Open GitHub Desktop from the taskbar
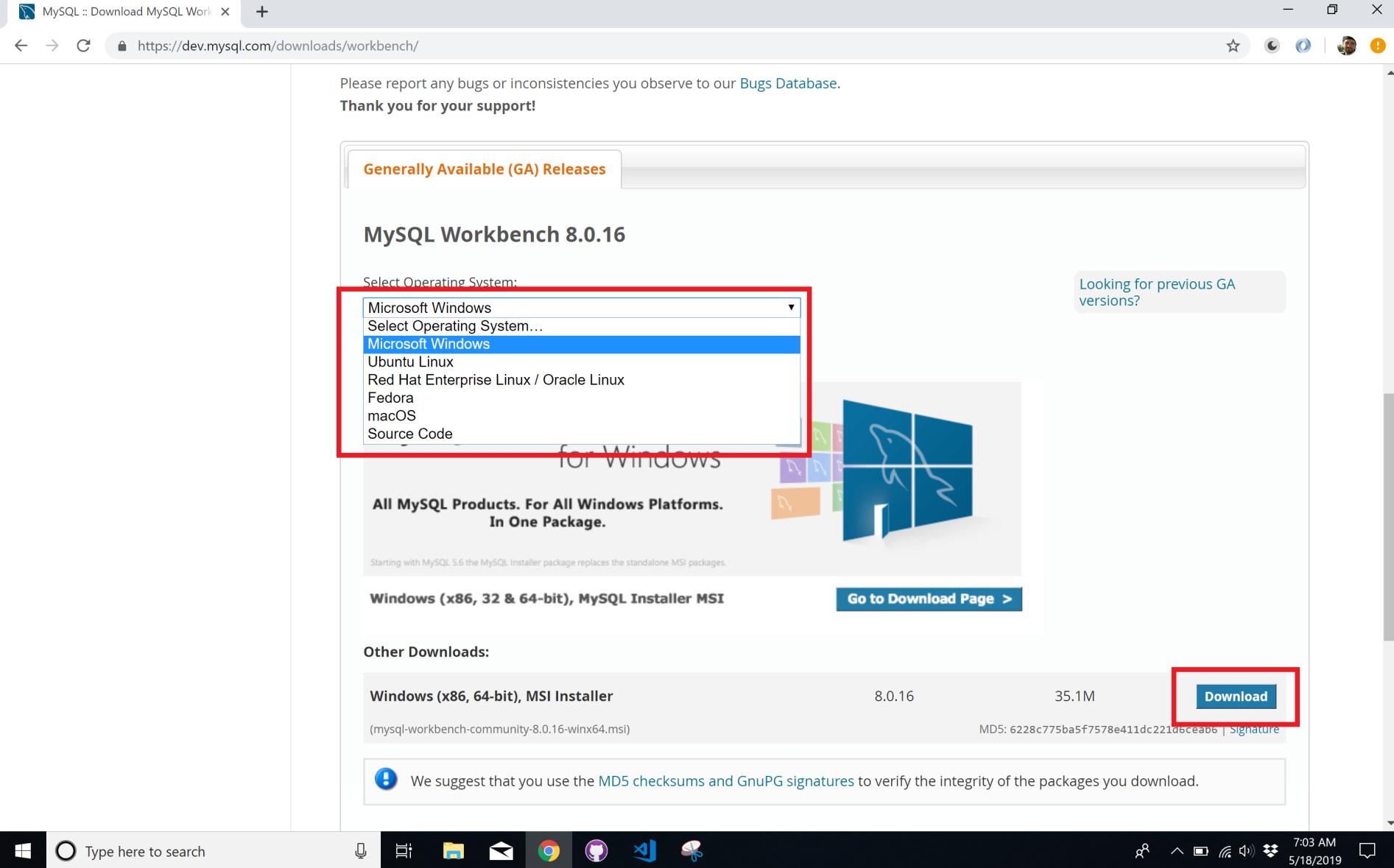The width and height of the screenshot is (1394, 868). tap(596, 851)
